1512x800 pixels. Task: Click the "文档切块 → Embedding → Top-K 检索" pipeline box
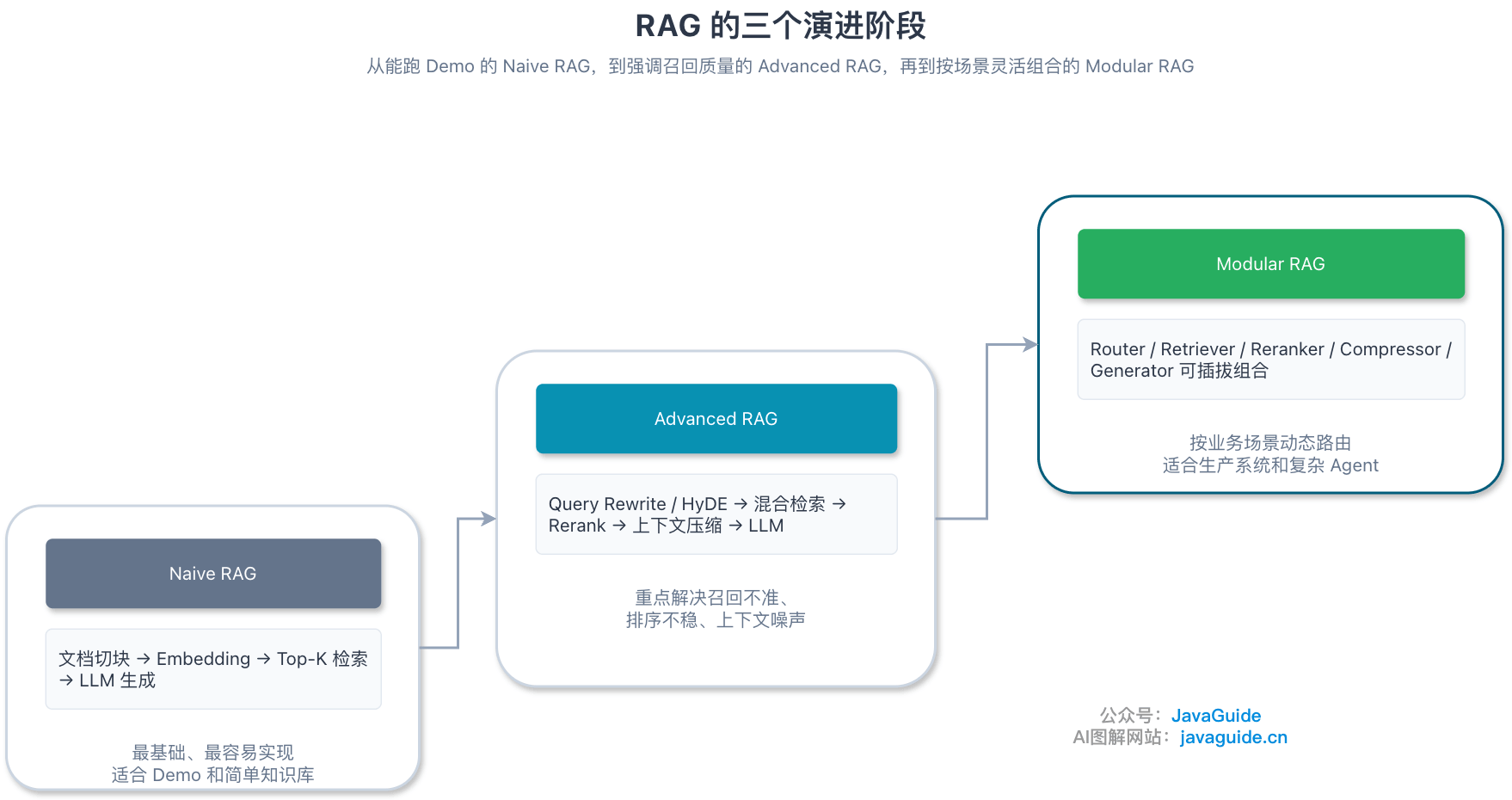click(x=213, y=669)
